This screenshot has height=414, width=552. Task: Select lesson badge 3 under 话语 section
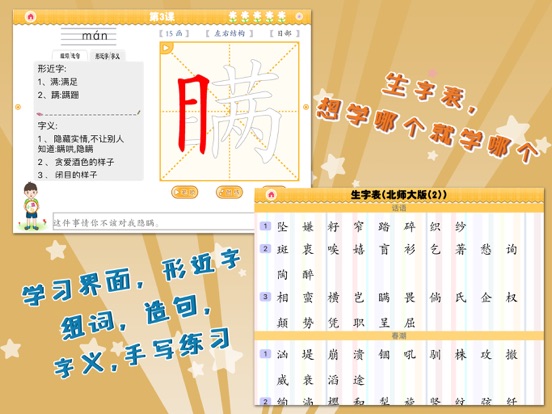click(265, 297)
